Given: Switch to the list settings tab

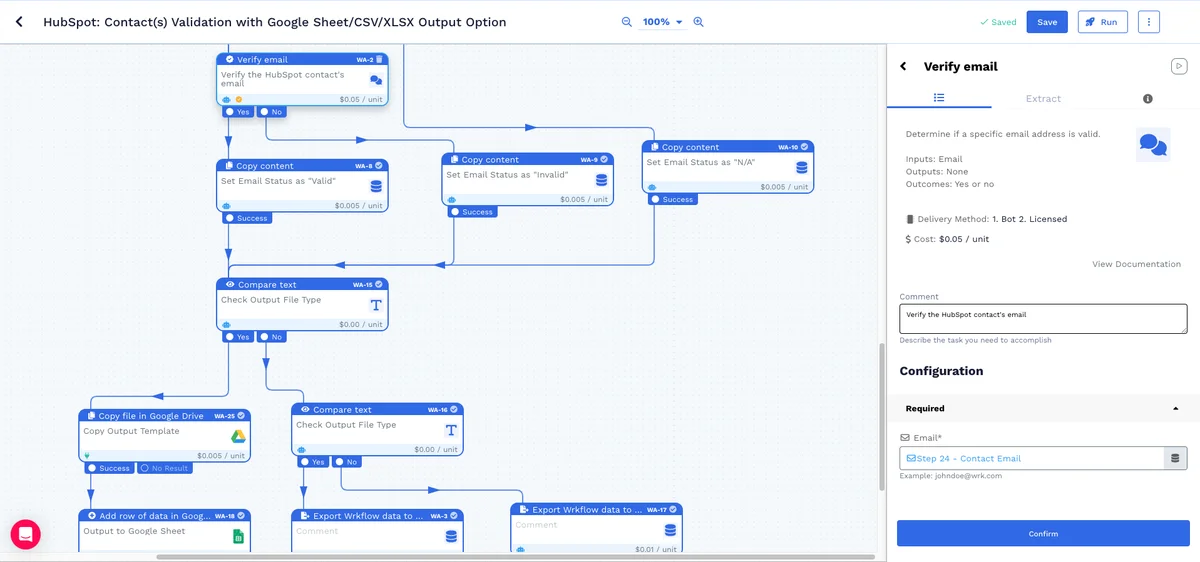Looking at the screenshot, I should [x=939, y=98].
